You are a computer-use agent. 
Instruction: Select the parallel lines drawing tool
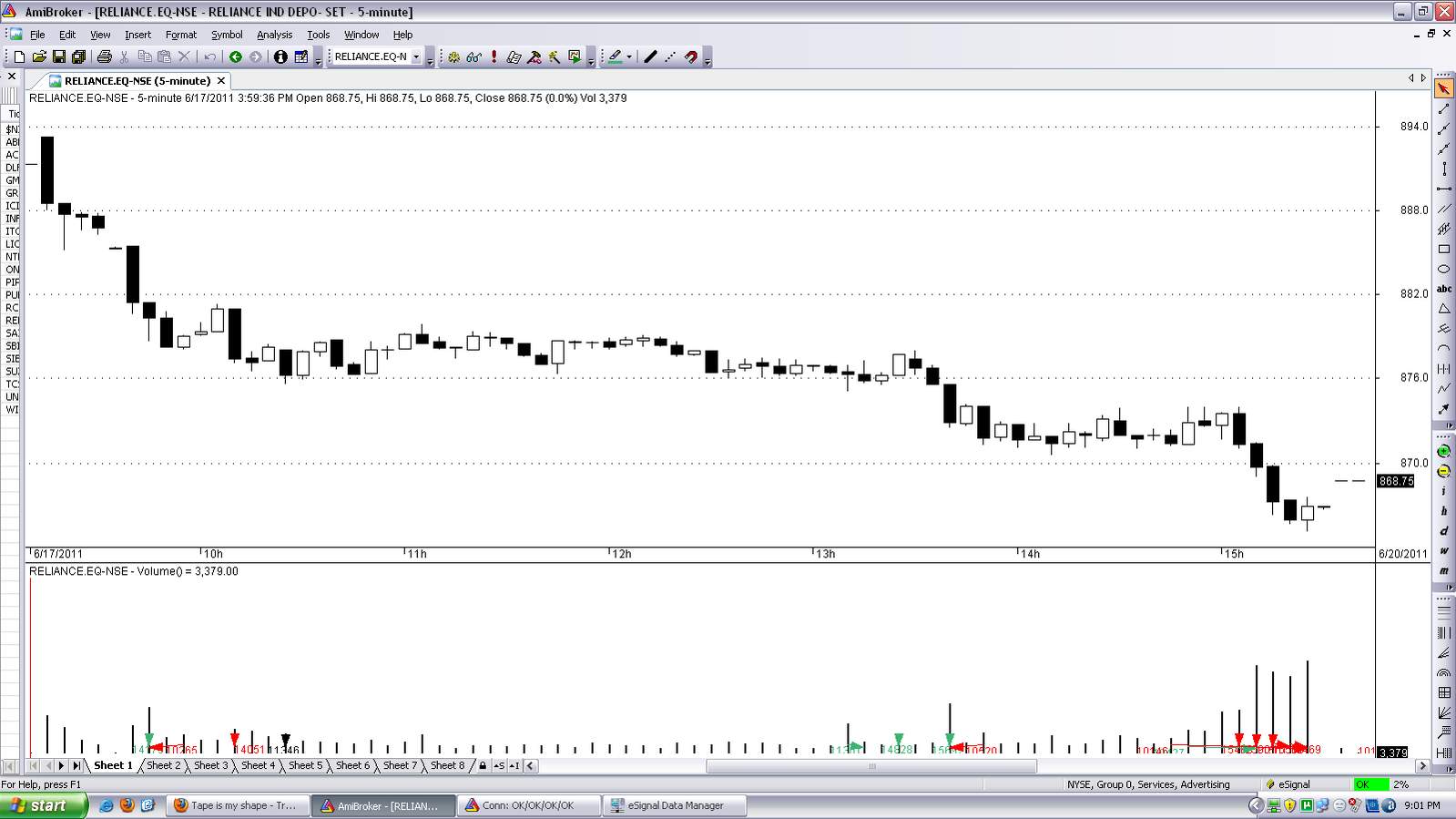(x=1444, y=209)
